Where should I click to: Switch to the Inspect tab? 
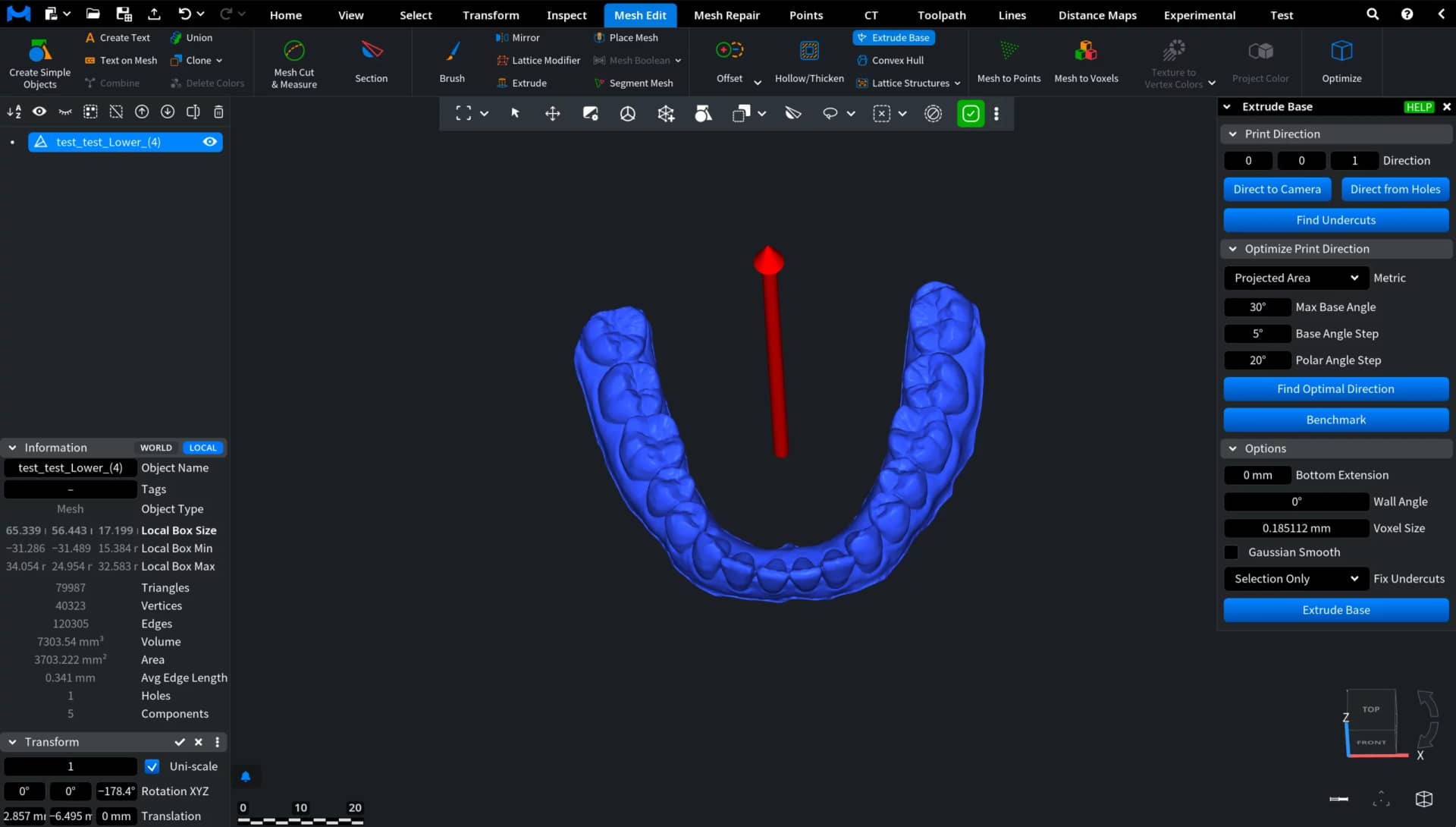(x=566, y=14)
